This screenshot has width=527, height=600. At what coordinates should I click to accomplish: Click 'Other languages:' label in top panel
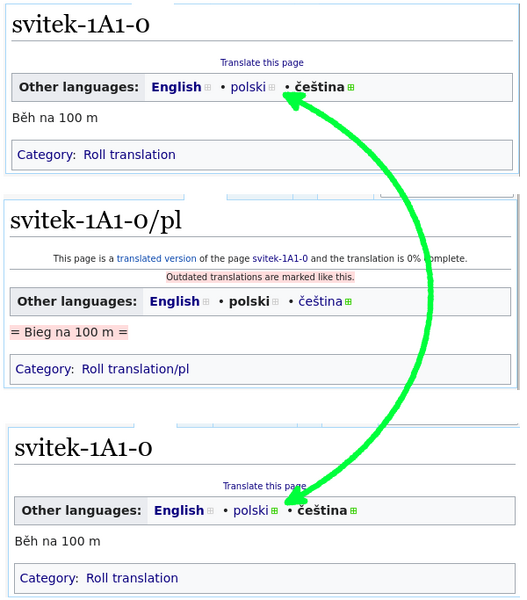tap(79, 87)
